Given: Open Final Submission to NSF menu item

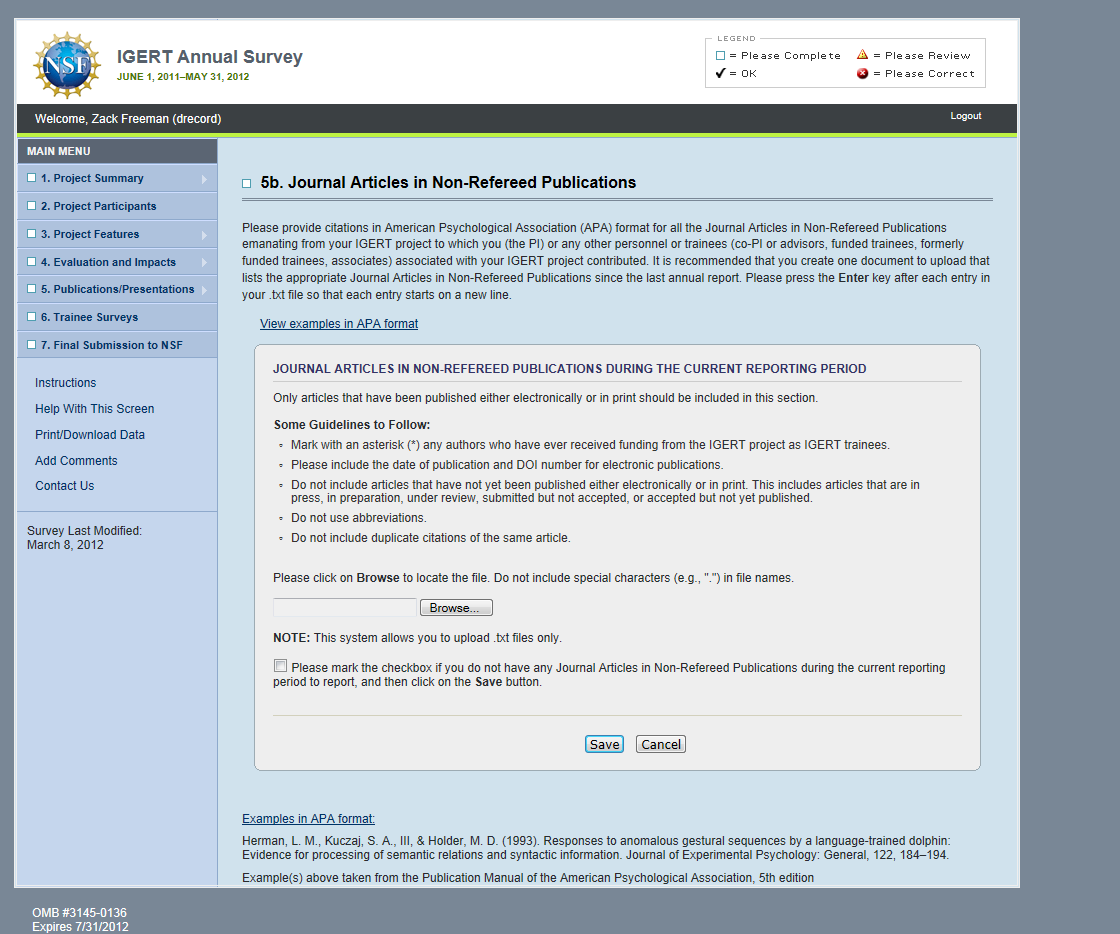Looking at the screenshot, I should pyautogui.click(x=112, y=345).
